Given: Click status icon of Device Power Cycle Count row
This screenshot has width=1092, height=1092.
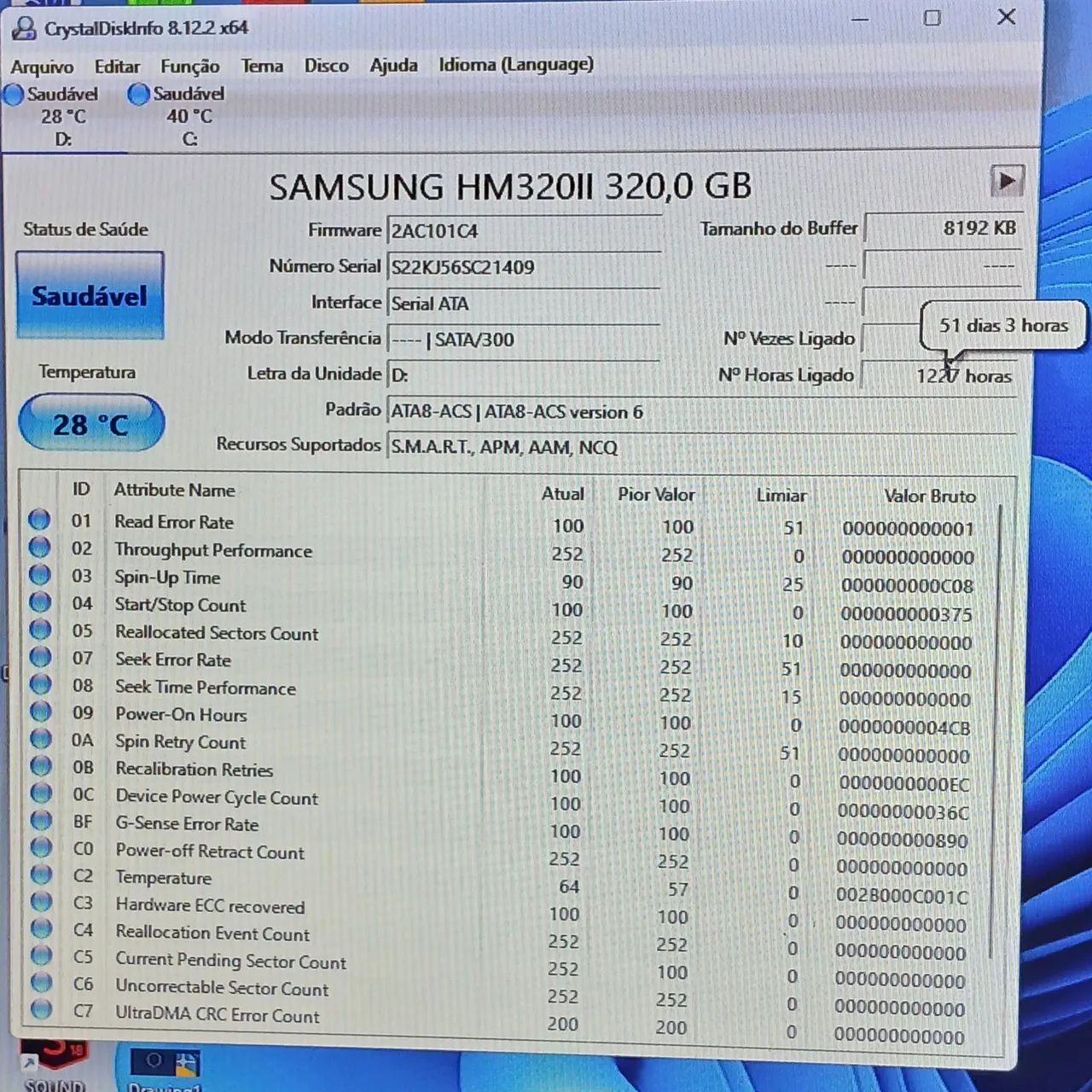Looking at the screenshot, I should [x=41, y=793].
